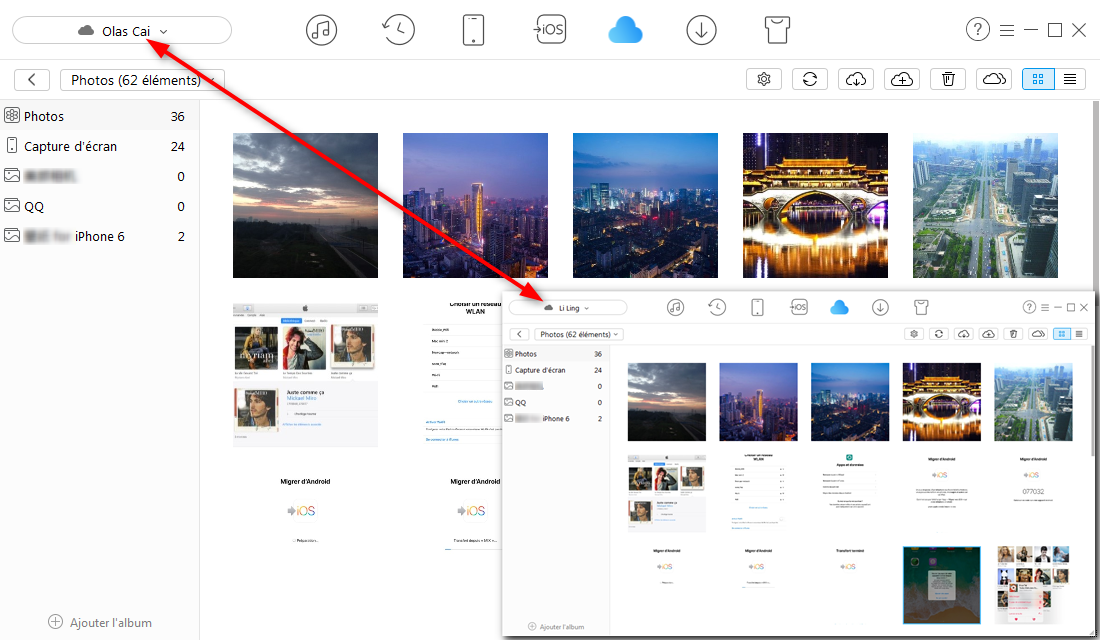Expand the Olas Cai account dropdown

coord(122,31)
